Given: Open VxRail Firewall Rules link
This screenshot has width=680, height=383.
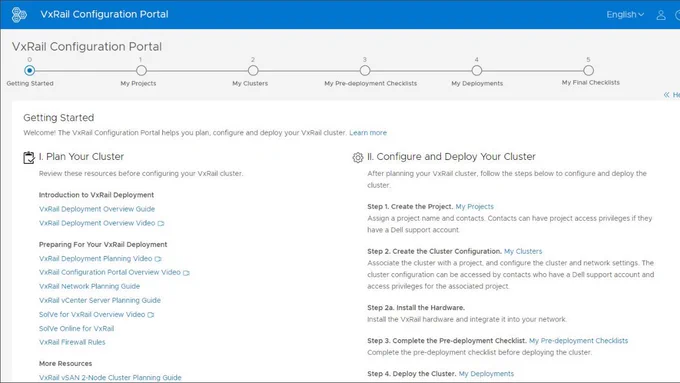Looking at the screenshot, I should [x=72, y=342].
